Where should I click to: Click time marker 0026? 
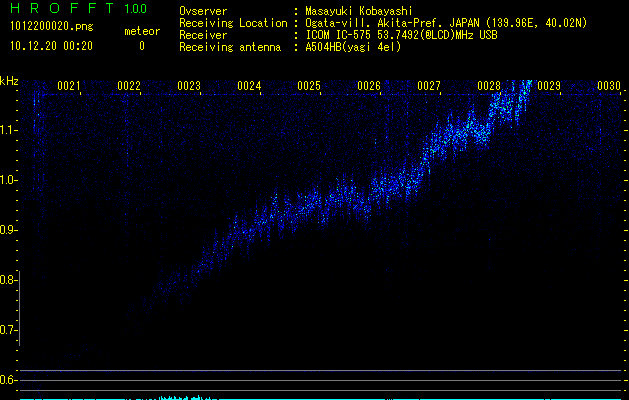pyautogui.click(x=369, y=85)
